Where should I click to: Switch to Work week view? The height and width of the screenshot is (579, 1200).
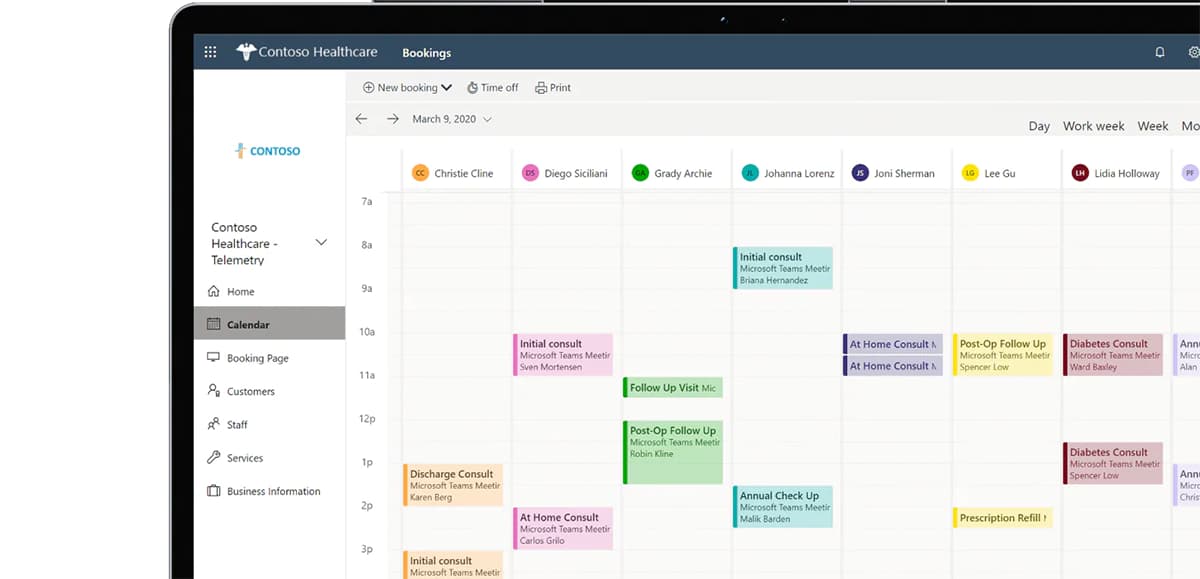click(1094, 126)
